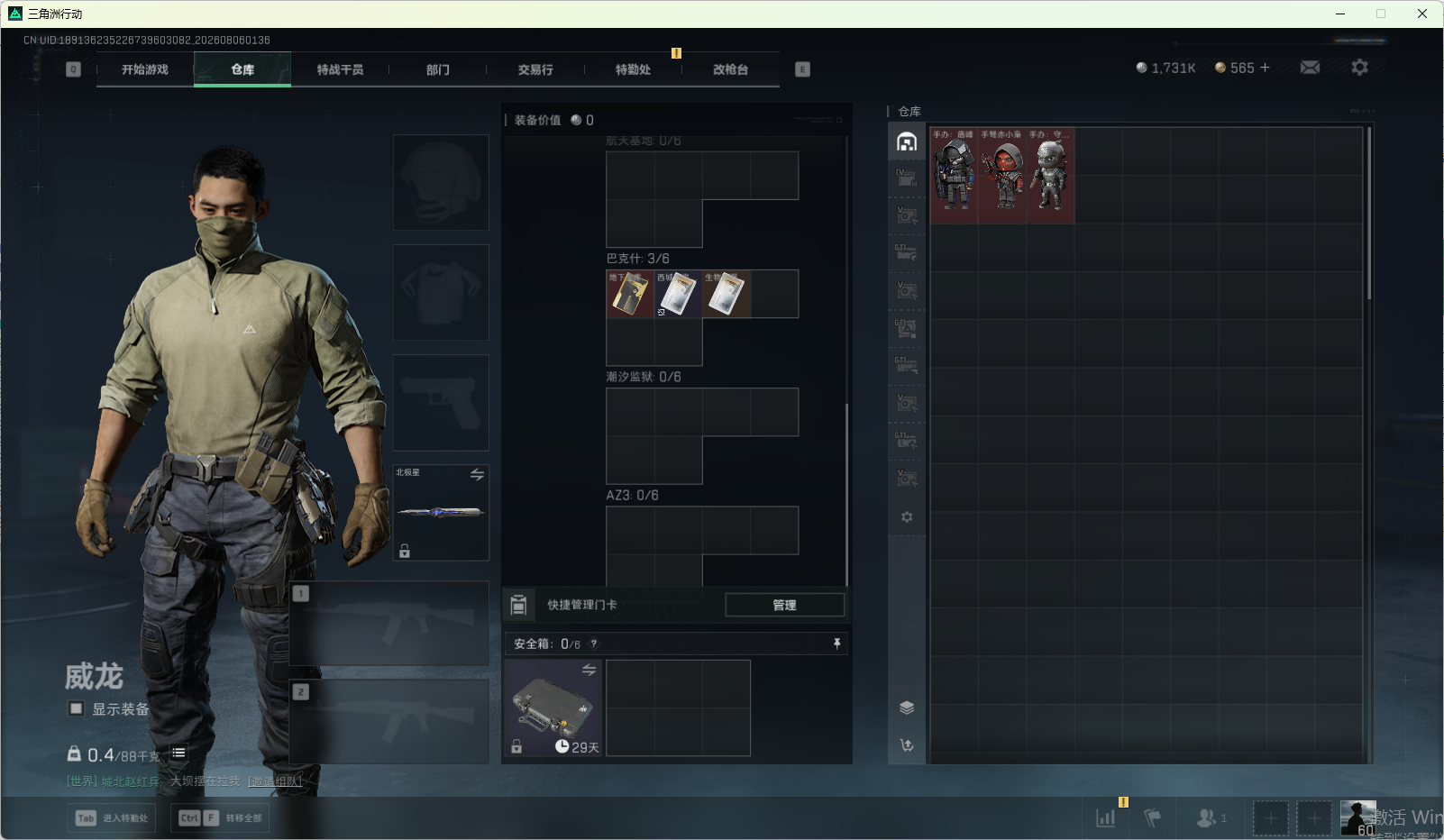The height and width of the screenshot is (840, 1444).
Task: Select the 仓库 tab
Action: (x=242, y=69)
